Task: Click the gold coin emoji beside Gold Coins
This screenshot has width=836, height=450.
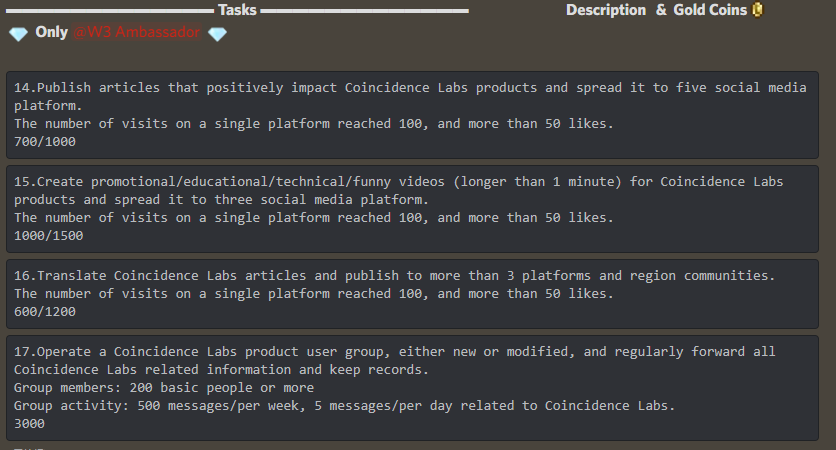Action: [757, 10]
